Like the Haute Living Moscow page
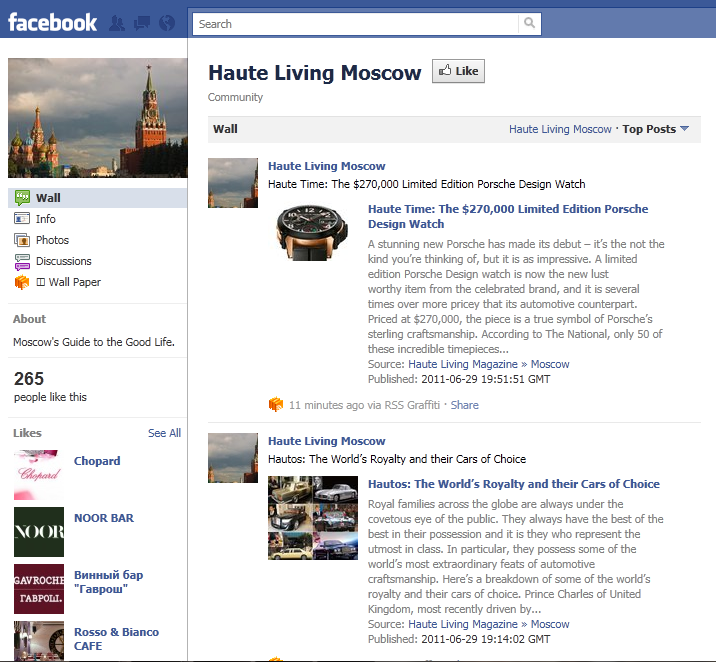716x662 pixels. [x=458, y=71]
